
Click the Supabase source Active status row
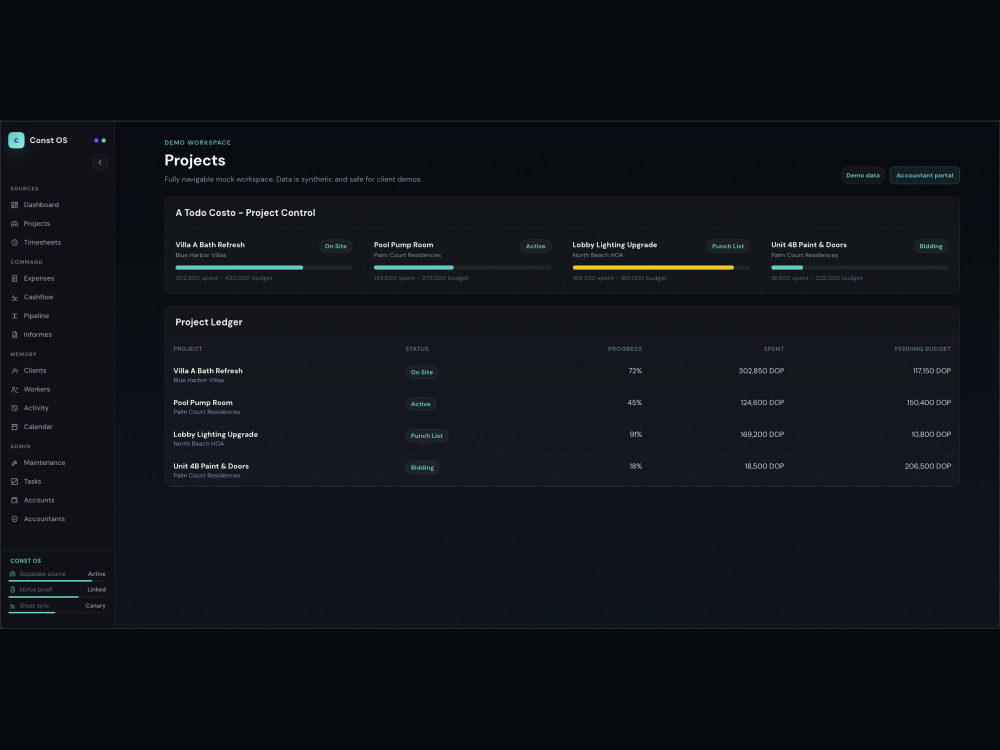57,575
